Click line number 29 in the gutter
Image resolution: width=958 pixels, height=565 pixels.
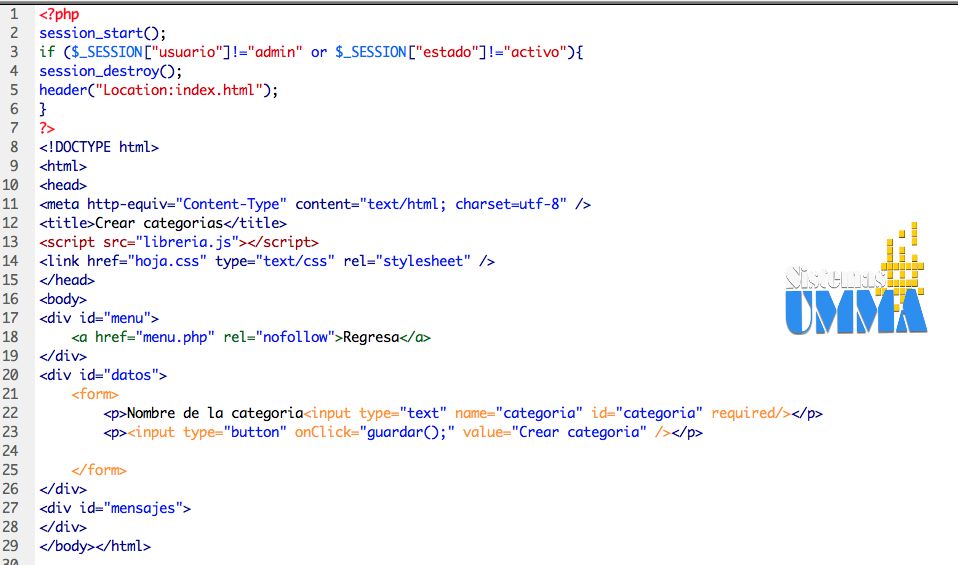pyautogui.click(x=11, y=546)
